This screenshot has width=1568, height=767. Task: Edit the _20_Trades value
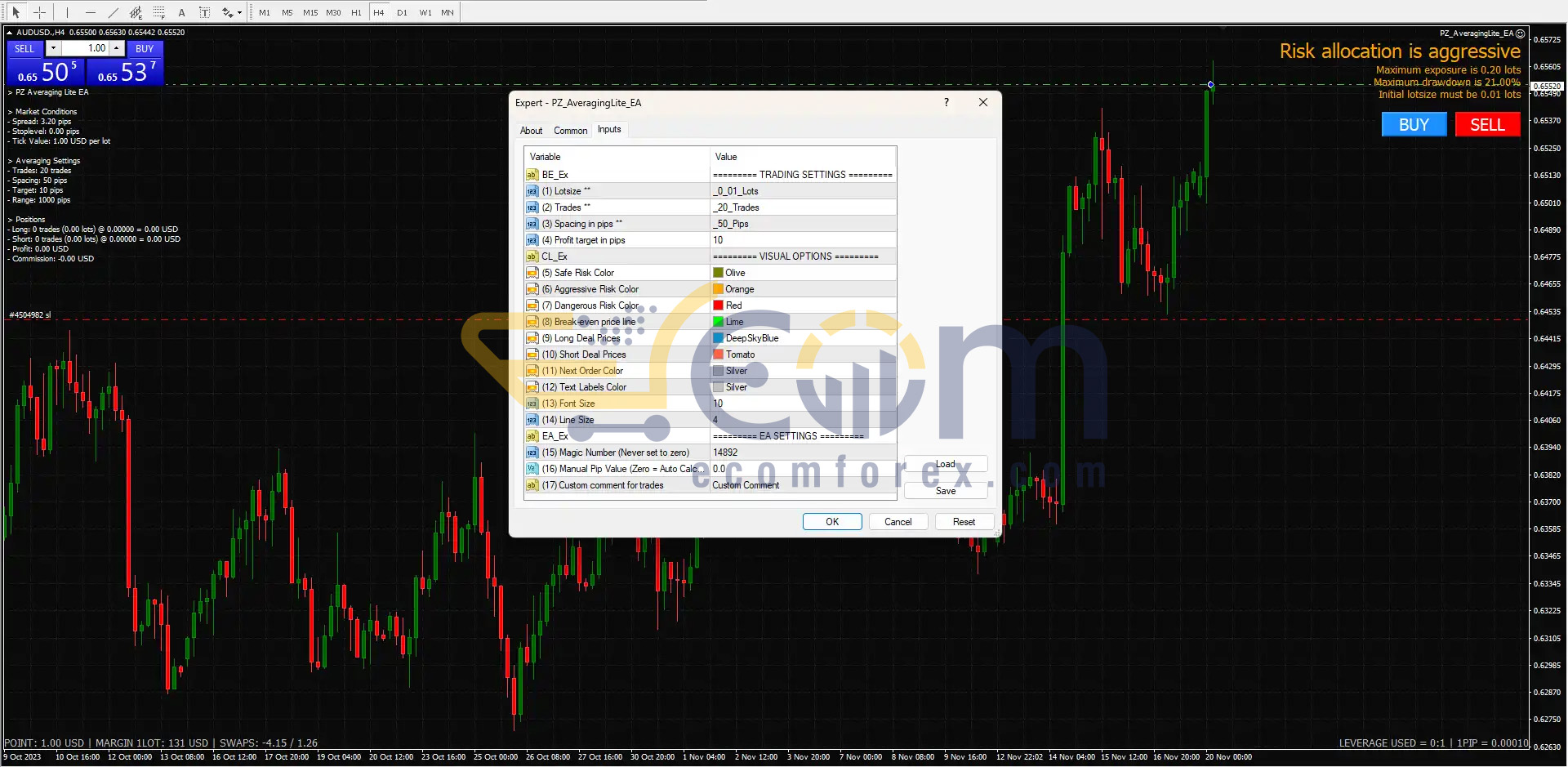(803, 207)
